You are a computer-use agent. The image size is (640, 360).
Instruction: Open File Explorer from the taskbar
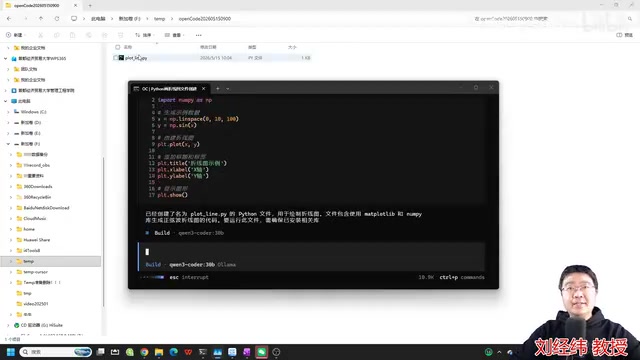pos(159,352)
